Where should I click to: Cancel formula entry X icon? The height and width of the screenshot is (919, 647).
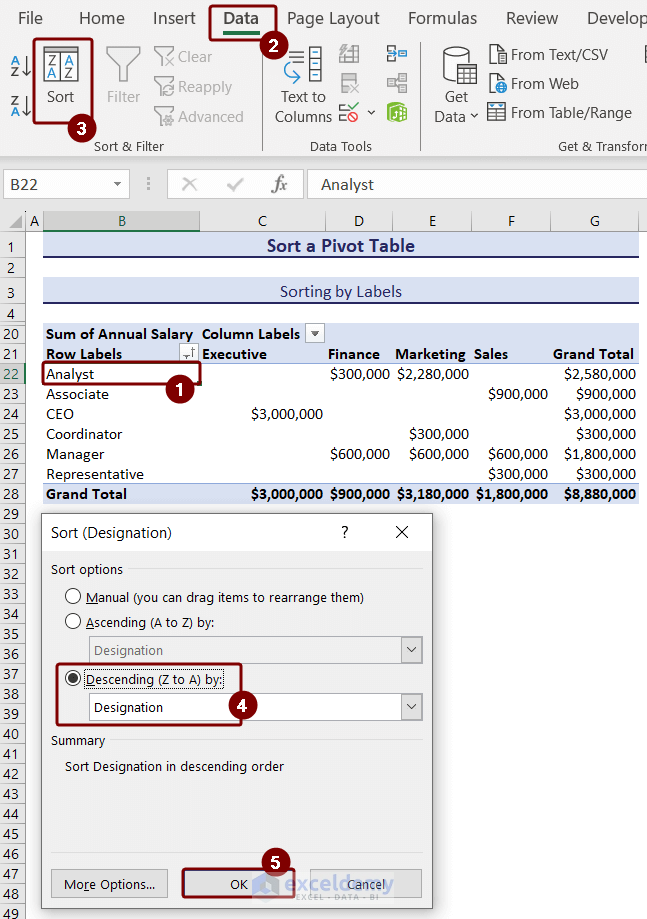pos(189,184)
